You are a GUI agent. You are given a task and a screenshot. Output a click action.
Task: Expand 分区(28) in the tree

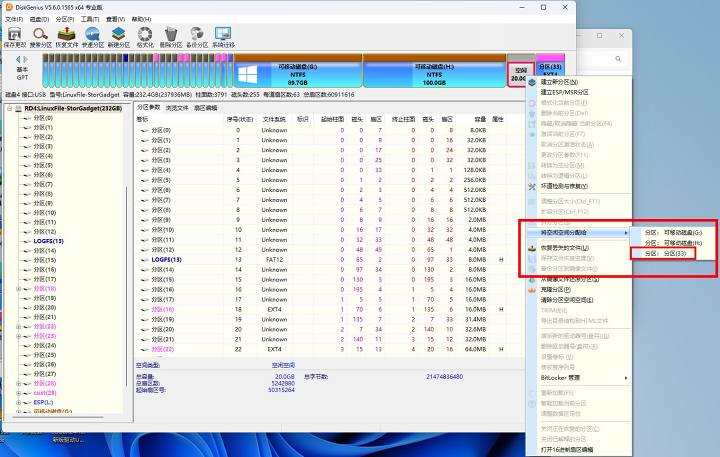coord(18,384)
